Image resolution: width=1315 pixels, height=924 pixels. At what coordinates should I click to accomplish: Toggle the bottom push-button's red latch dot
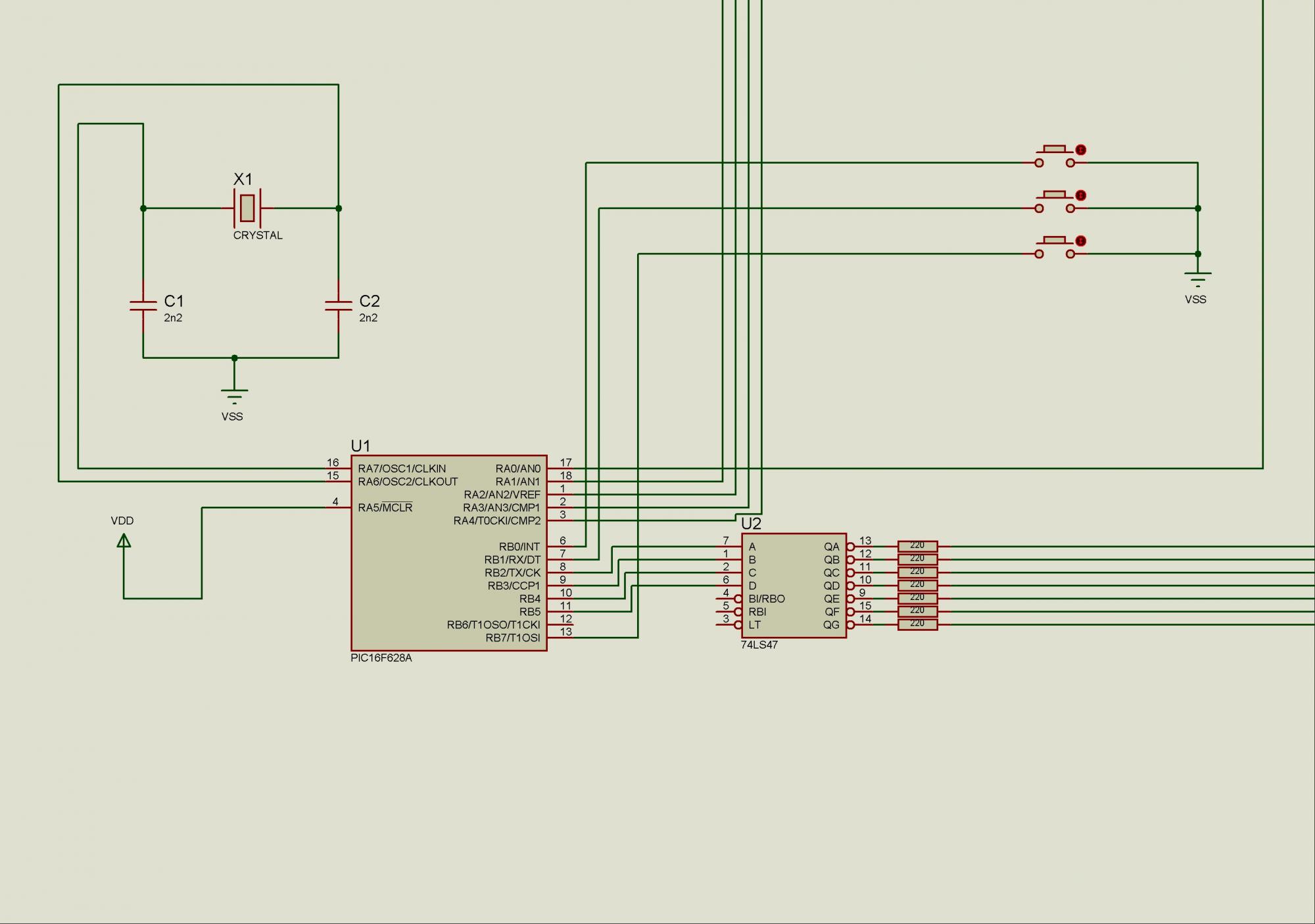1081,241
